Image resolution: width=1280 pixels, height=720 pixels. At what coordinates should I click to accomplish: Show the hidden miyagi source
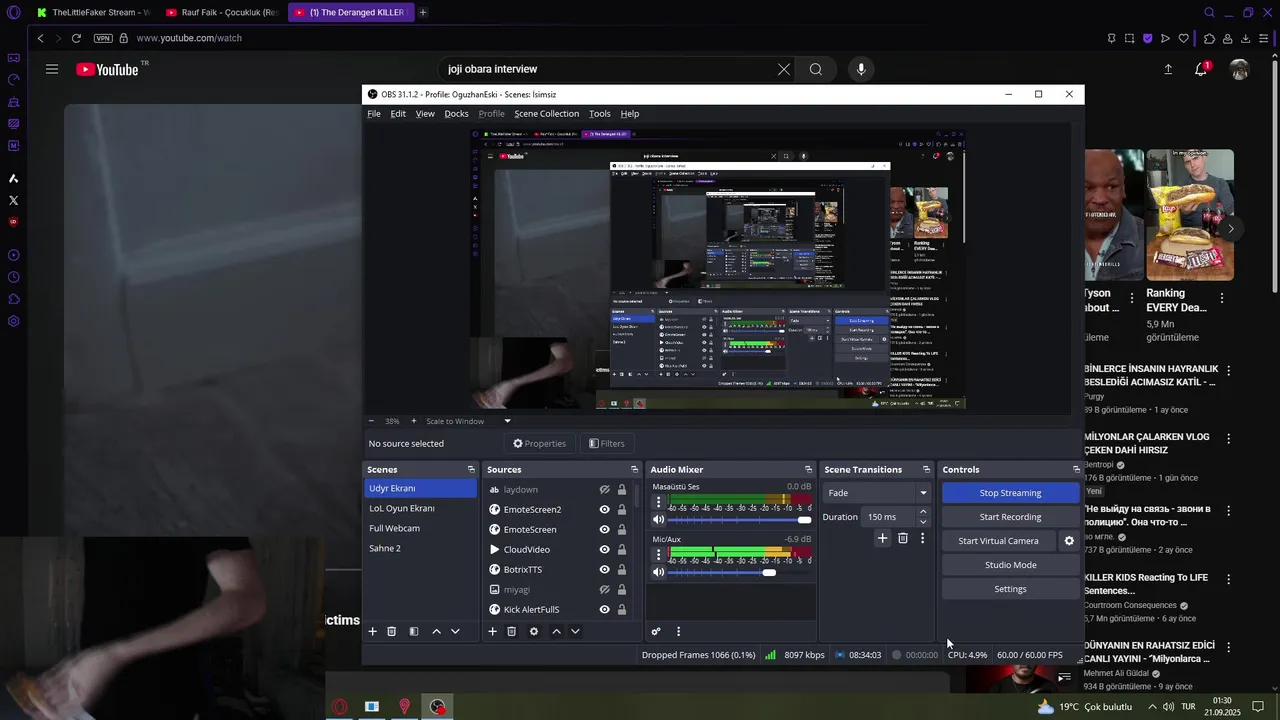(604, 590)
